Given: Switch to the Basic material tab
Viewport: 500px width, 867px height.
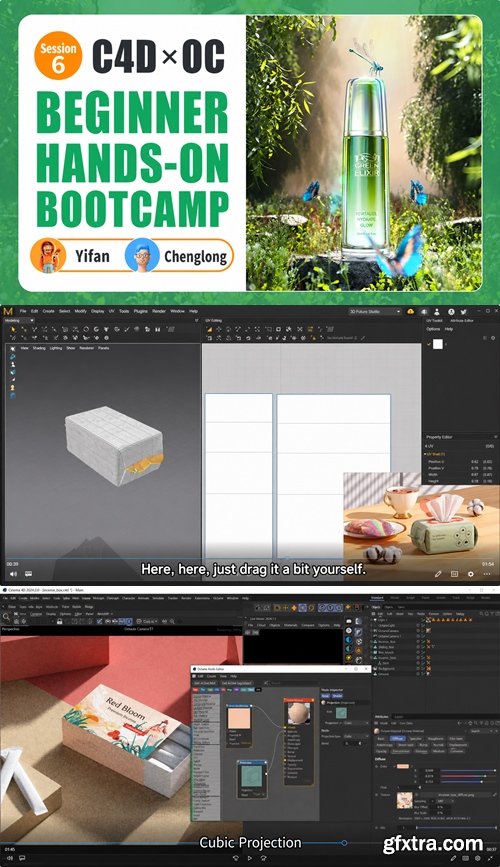Looking at the screenshot, I should point(381,738).
